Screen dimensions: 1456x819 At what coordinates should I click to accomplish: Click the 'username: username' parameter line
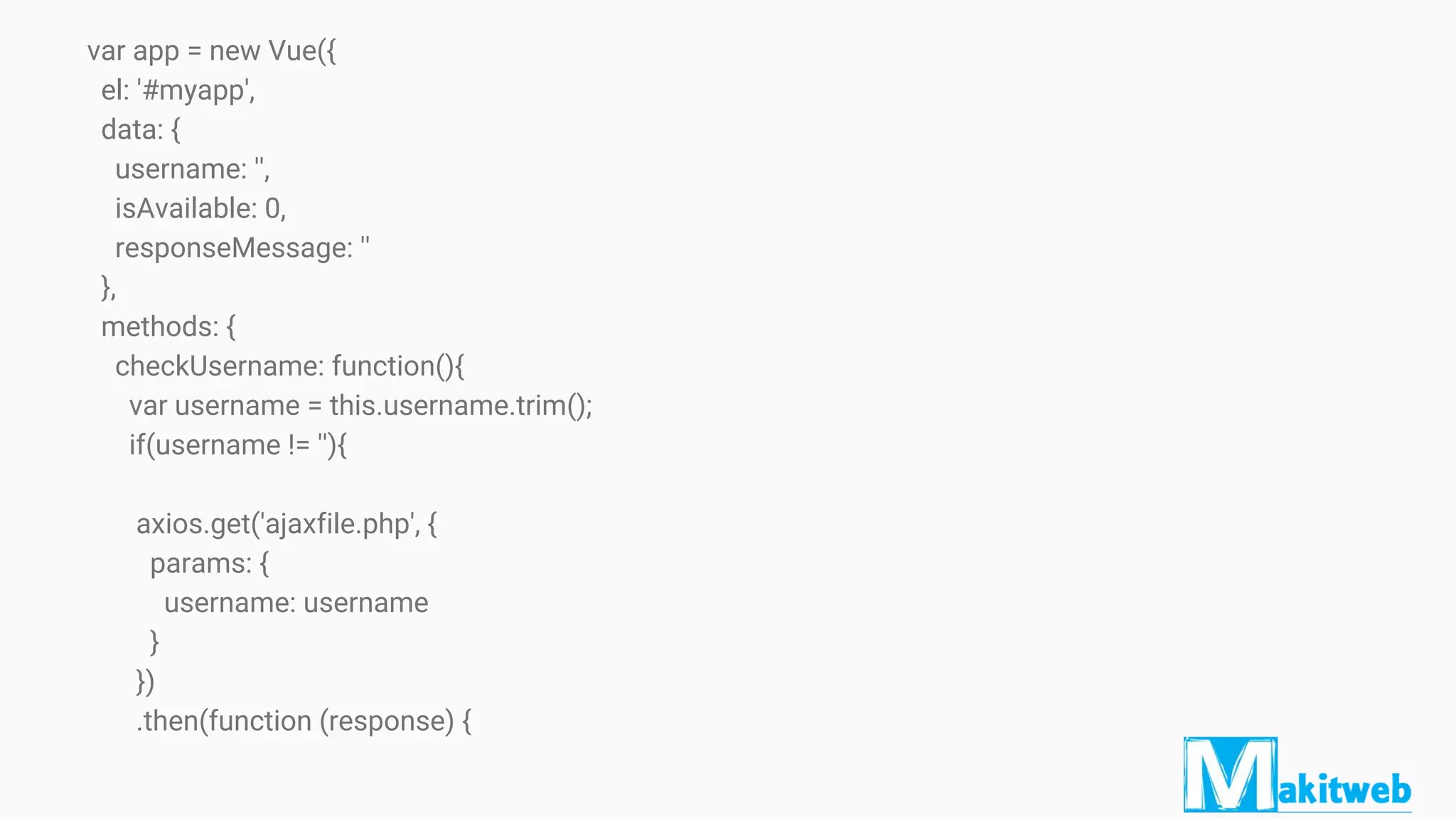[296, 603]
